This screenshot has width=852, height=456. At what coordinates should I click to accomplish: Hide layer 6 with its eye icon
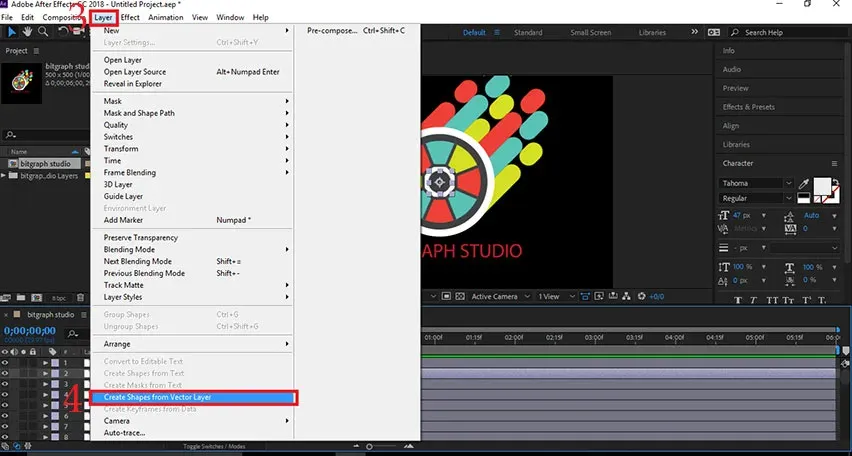click(x=5, y=416)
